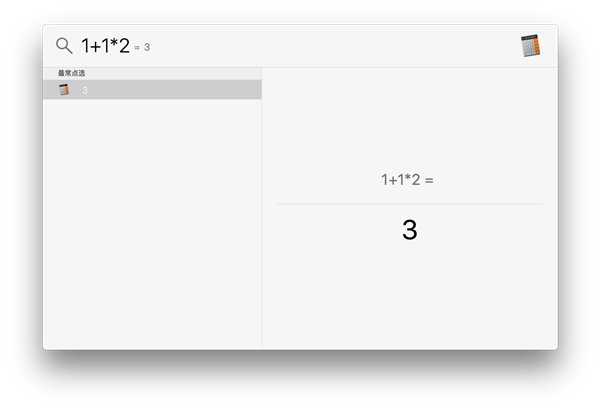The height and width of the screenshot is (410, 600).
Task: Click the small calculator icon in result row
Action: click(64, 90)
